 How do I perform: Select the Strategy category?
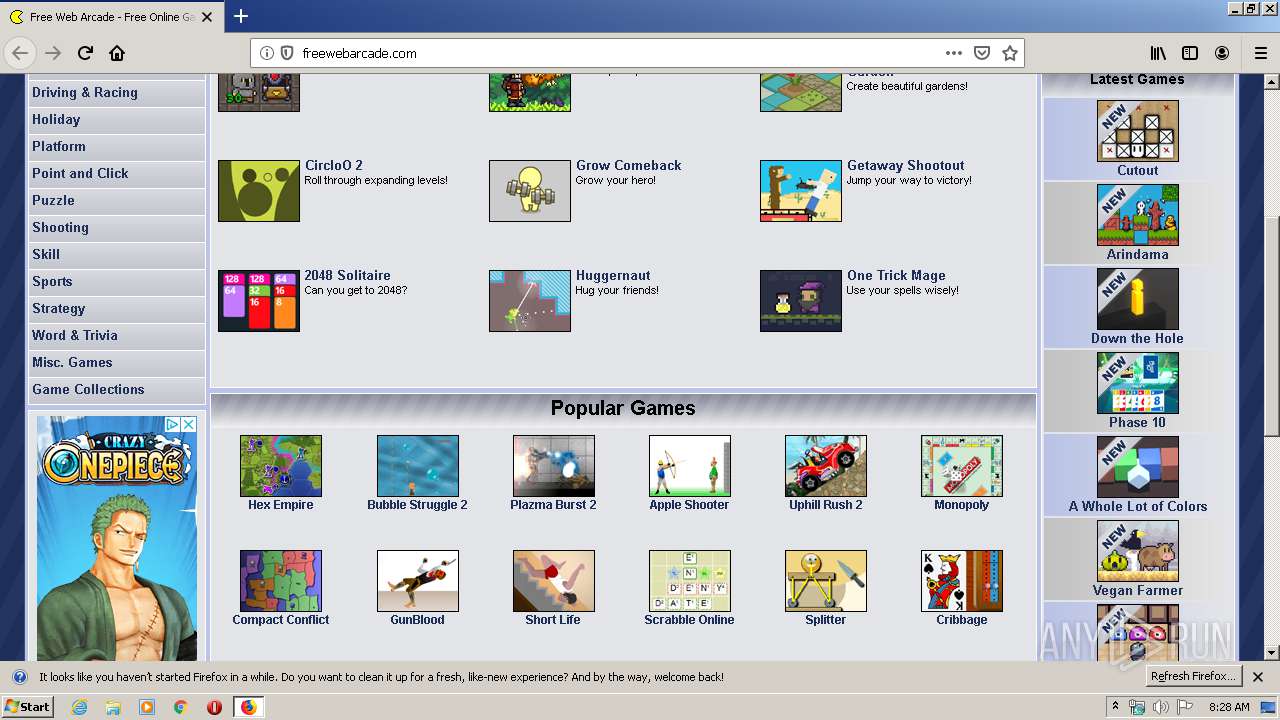point(116,309)
